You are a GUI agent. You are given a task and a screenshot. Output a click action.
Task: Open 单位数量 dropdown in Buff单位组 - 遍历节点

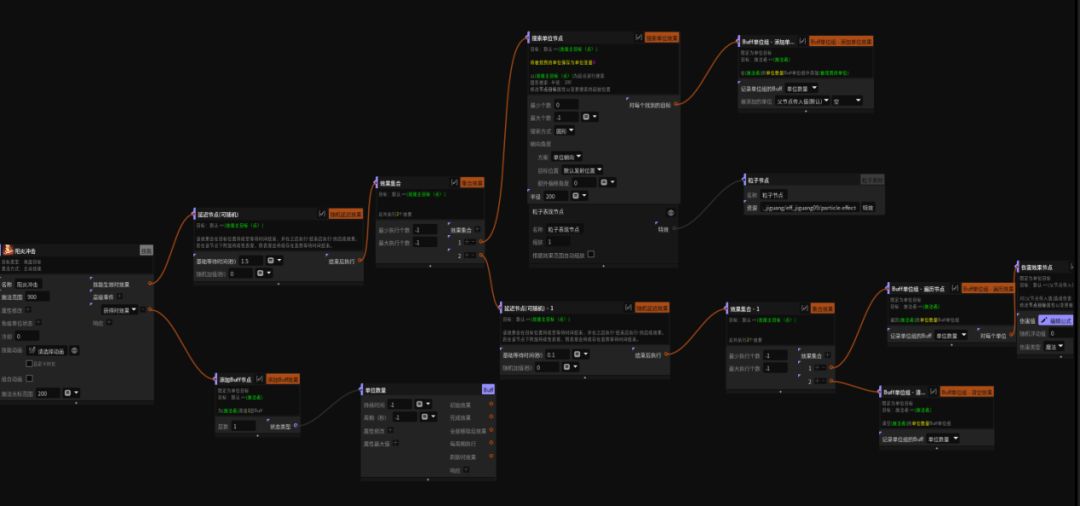pyautogui.click(x=951, y=335)
